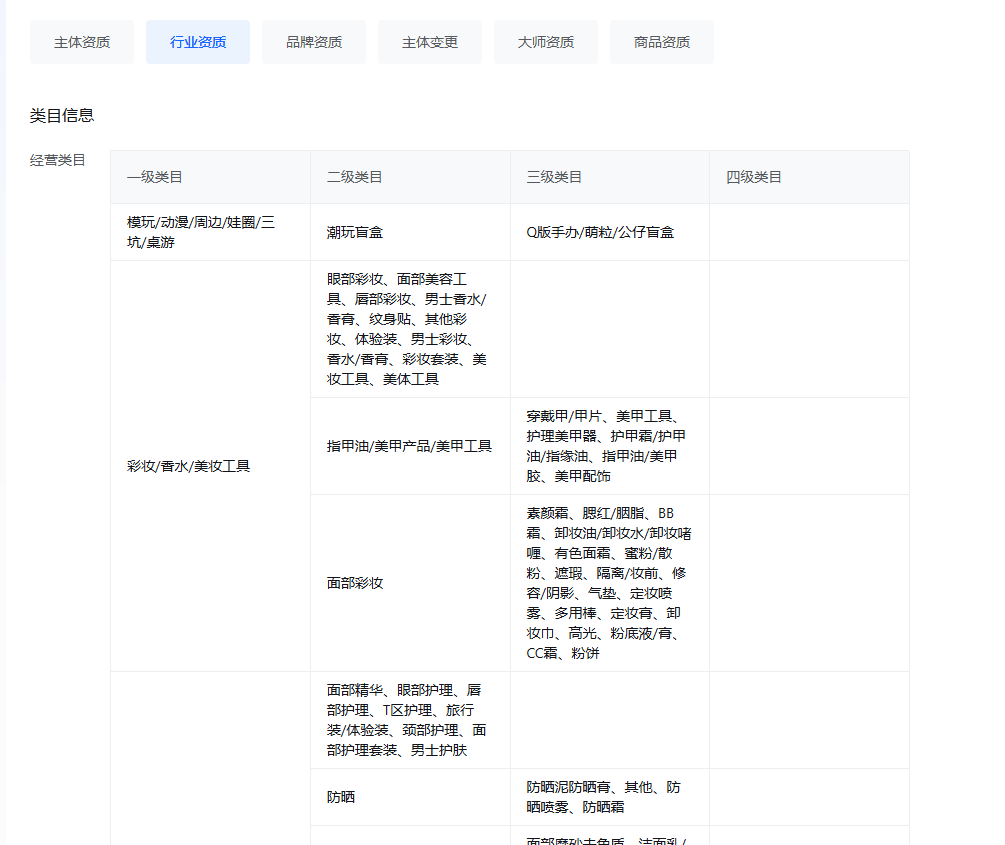Image resolution: width=1005 pixels, height=845 pixels.
Task: Switch to the 商品资质 tab
Action: coord(662,42)
